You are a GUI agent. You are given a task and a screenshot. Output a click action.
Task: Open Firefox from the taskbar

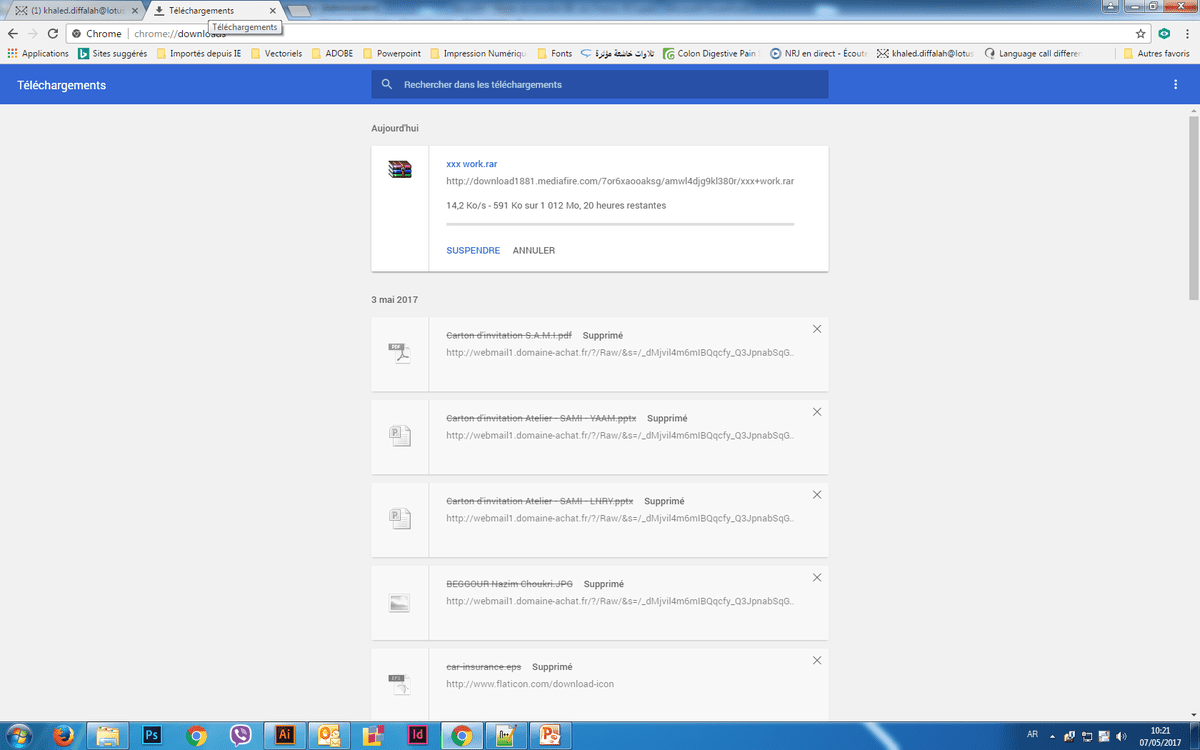point(63,736)
